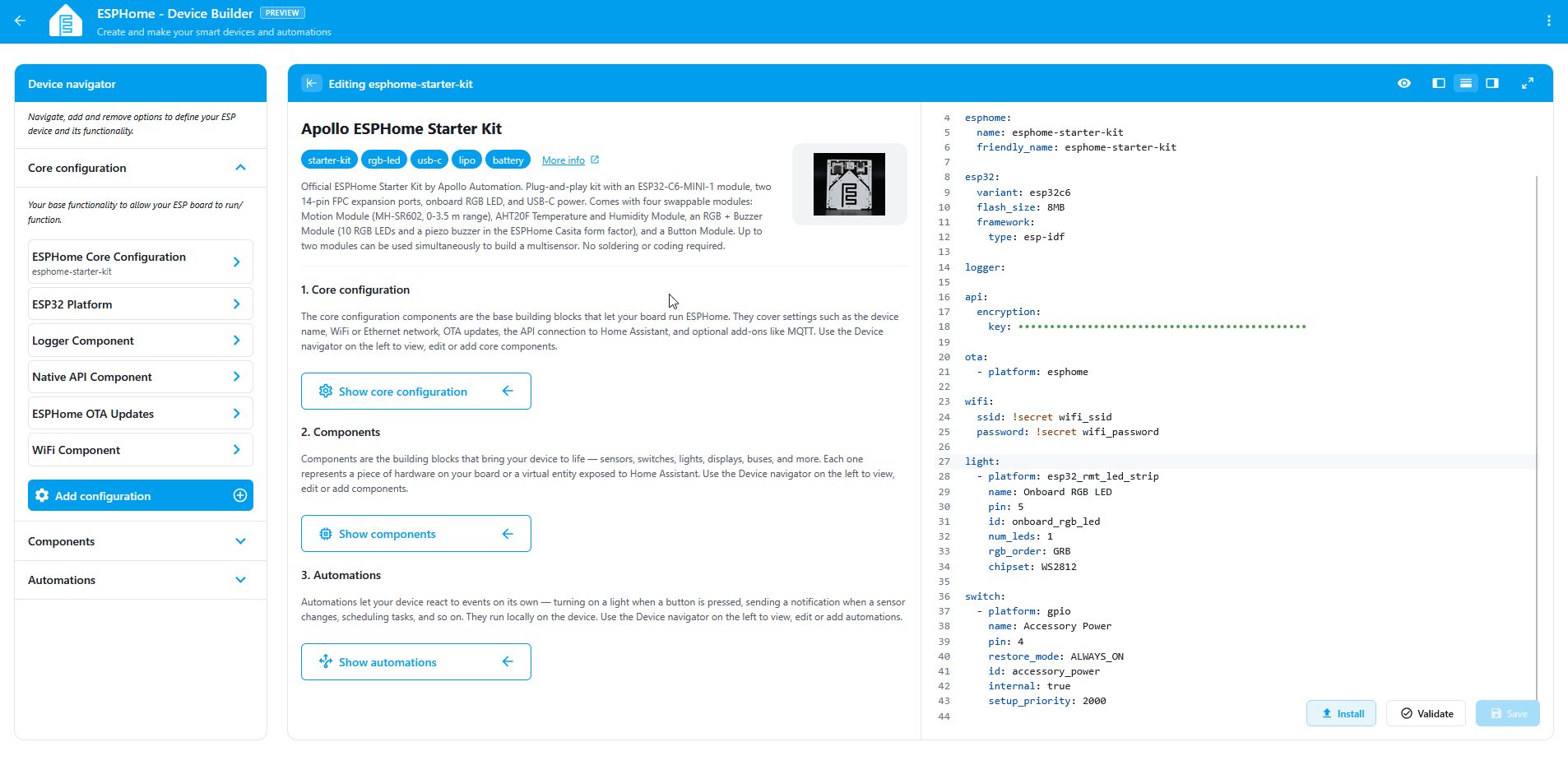1568x765 pixels.
Task: Open the WiFi Component entry
Action: [141, 450]
